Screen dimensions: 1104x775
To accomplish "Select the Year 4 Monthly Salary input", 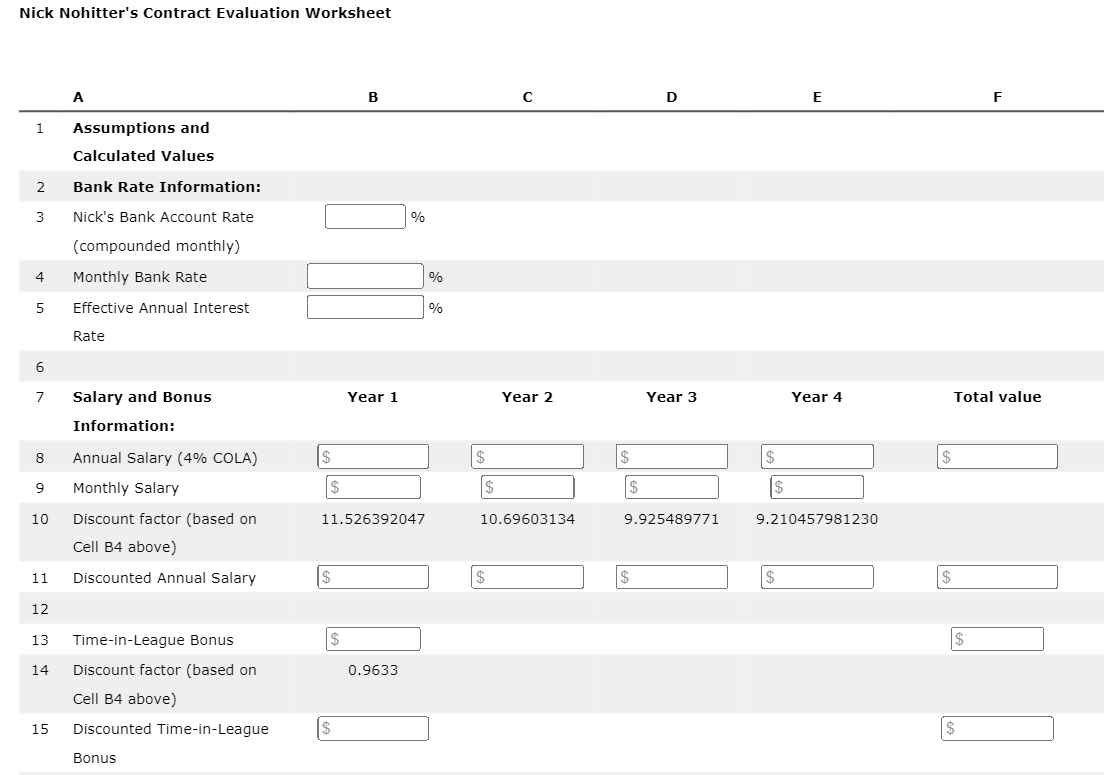I will pos(817,486).
